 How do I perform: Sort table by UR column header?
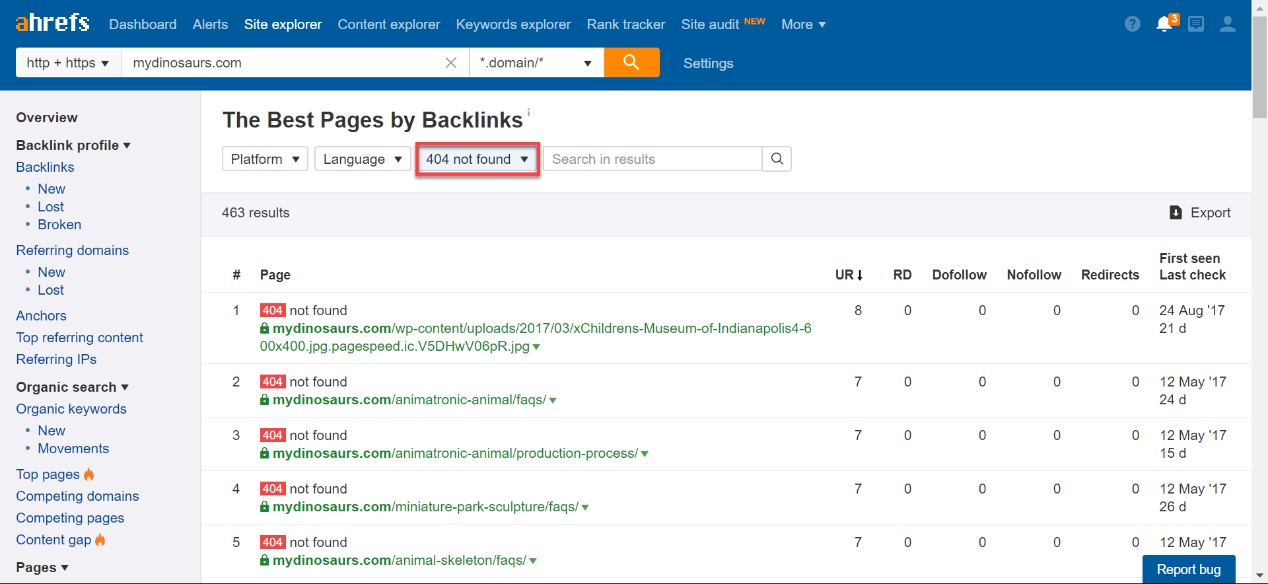point(849,275)
